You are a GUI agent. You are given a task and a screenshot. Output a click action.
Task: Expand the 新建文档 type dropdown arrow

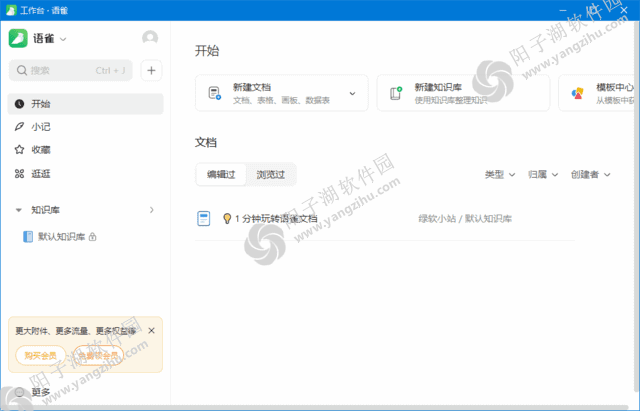tap(352, 93)
